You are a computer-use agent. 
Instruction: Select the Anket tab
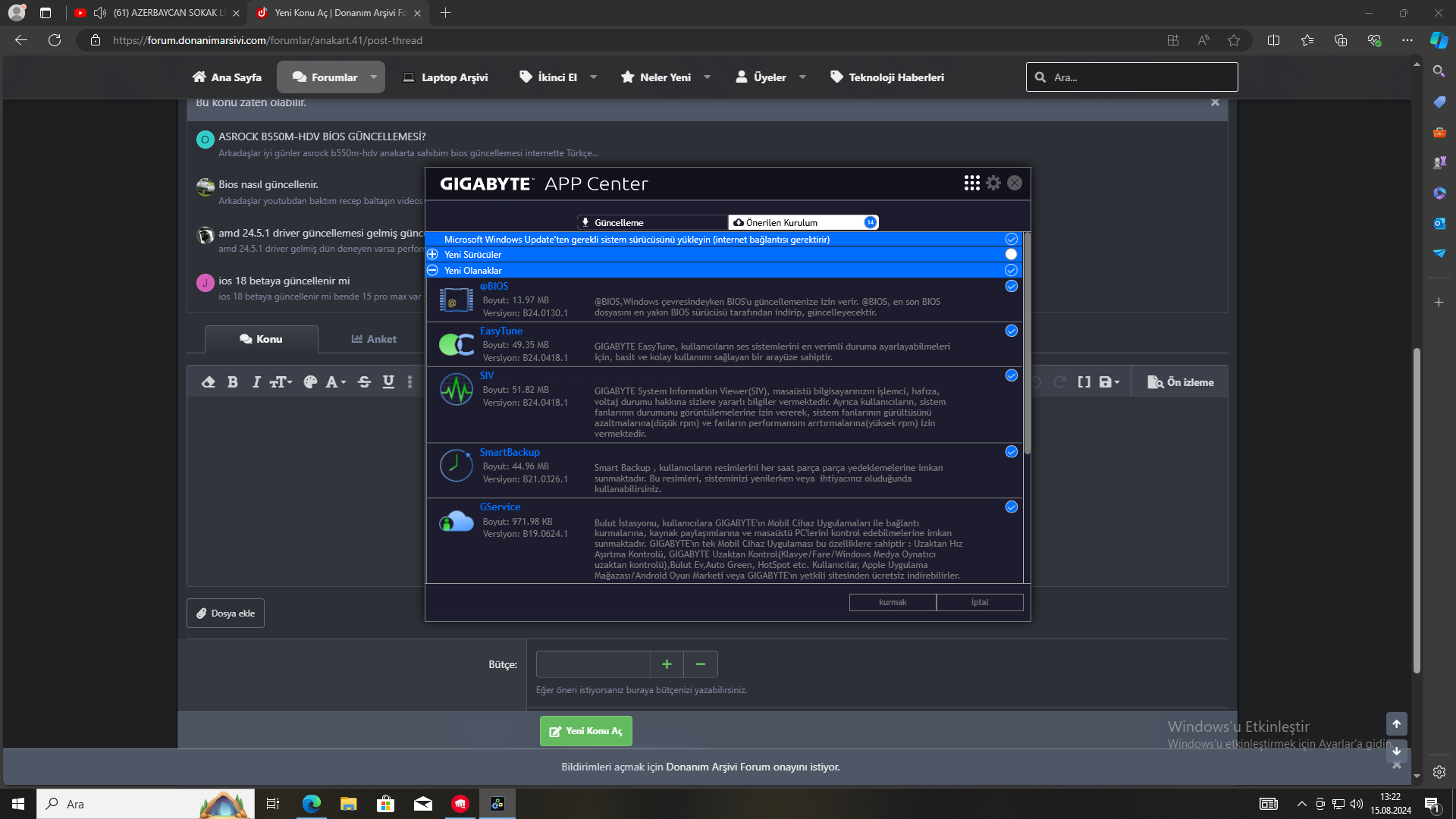coord(374,339)
